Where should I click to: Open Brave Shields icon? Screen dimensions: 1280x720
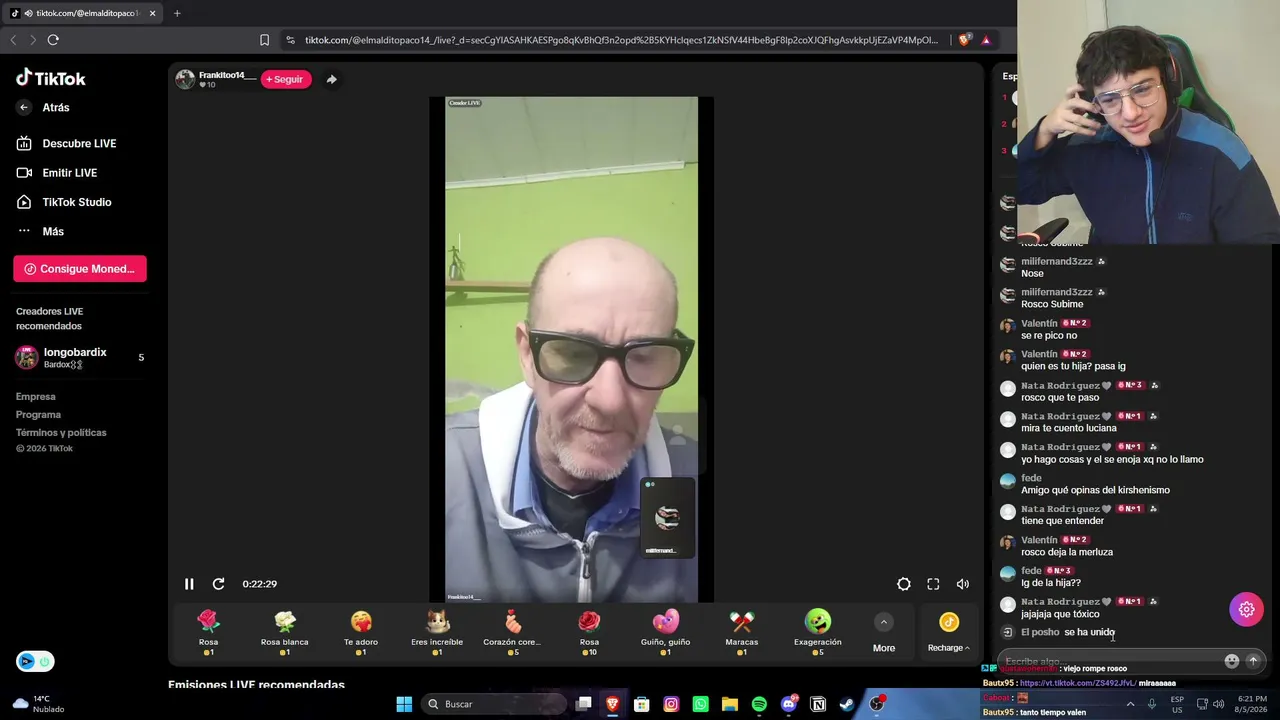pyautogui.click(x=964, y=40)
